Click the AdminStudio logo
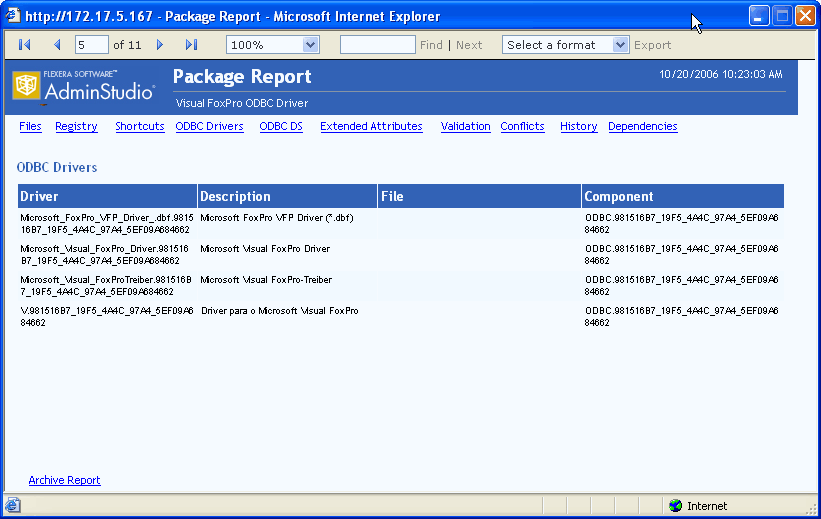Screen dimensions: 821x519 84,85
